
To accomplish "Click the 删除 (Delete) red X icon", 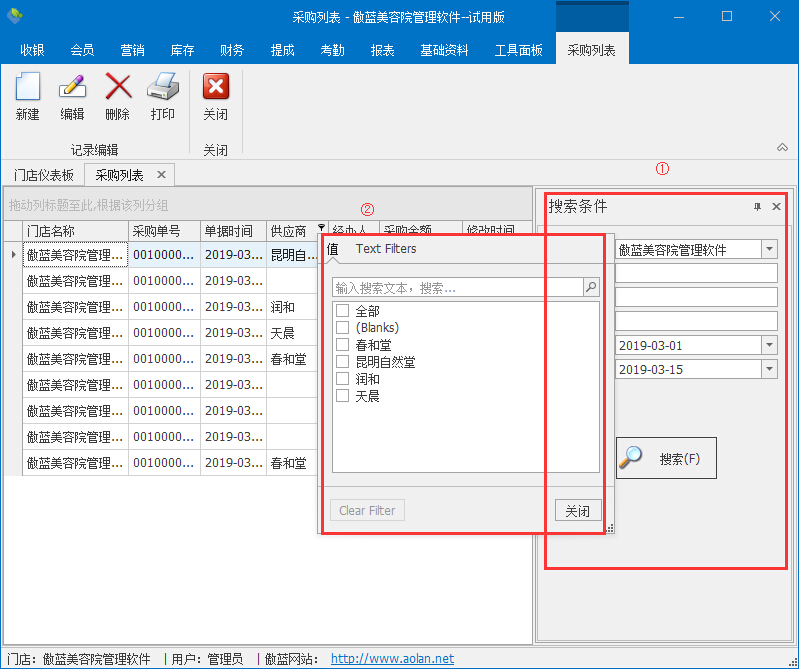I will (x=117, y=88).
